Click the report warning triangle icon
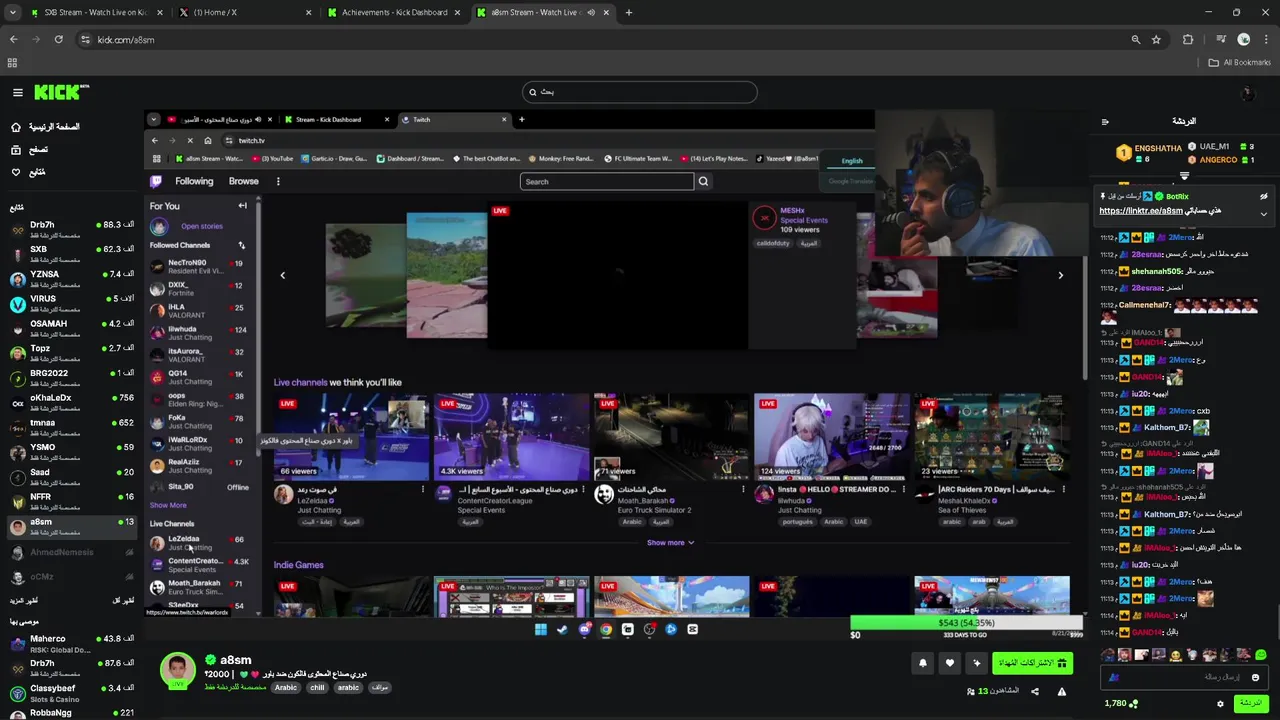The width and height of the screenshot is (1280, 720). coord(1062,691)
